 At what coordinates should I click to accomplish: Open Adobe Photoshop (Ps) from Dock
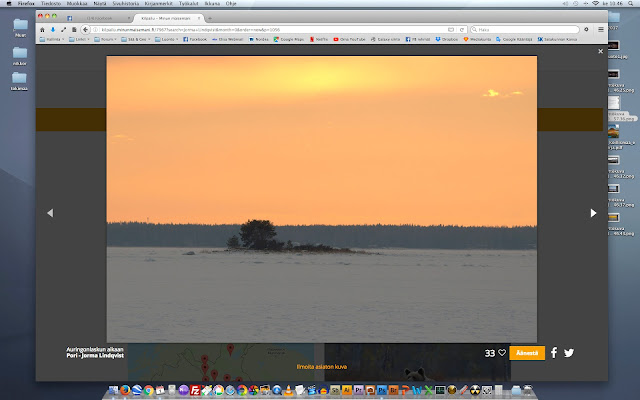pos(382,390)
